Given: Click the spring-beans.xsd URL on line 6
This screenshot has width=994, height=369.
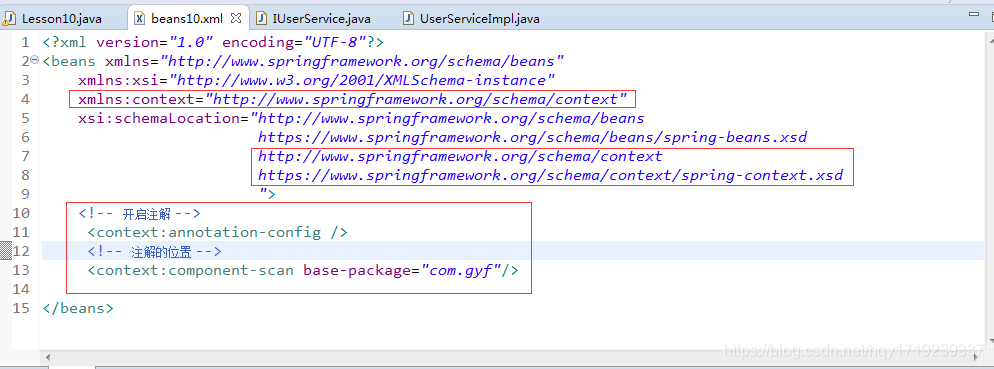Looking at the screenshot, I should (532, 138).
